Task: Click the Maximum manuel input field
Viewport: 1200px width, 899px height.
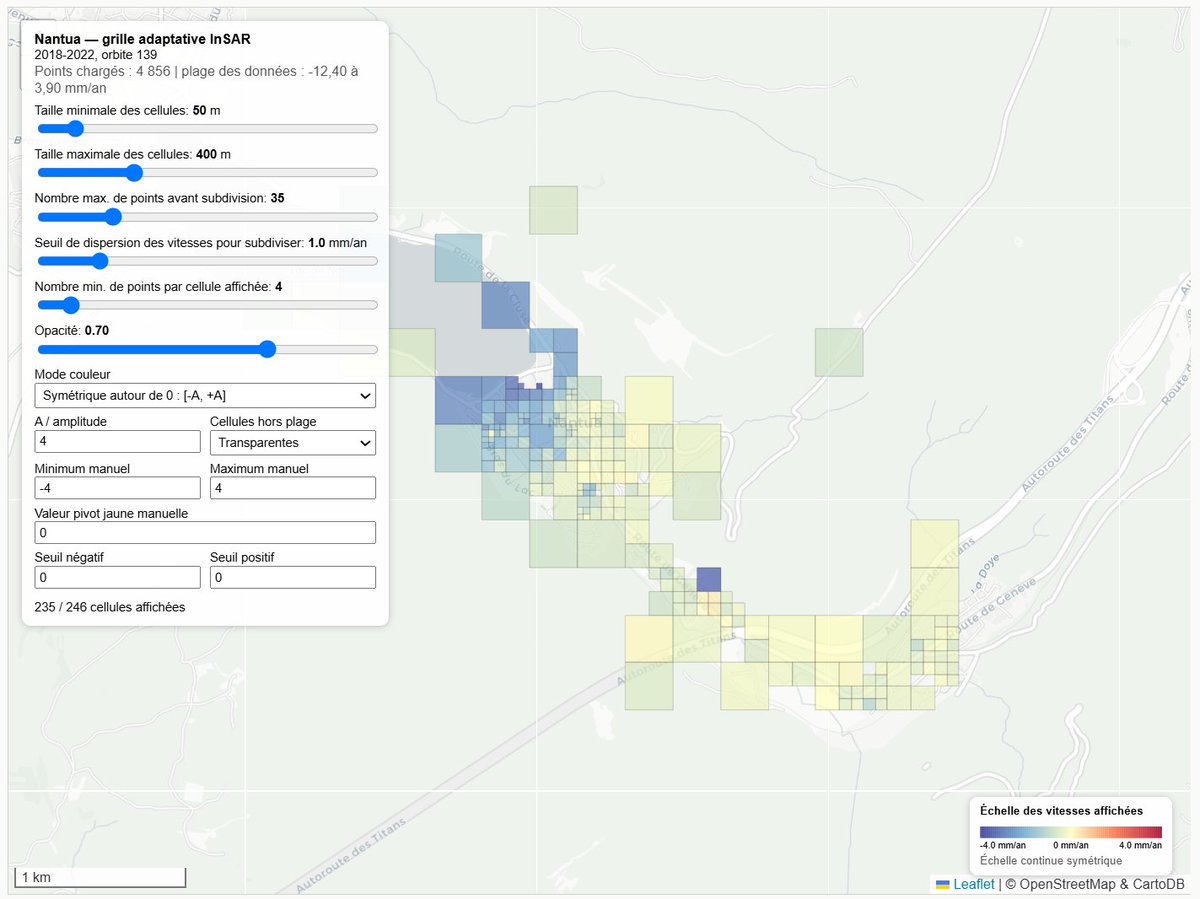Action: [293, 488]
